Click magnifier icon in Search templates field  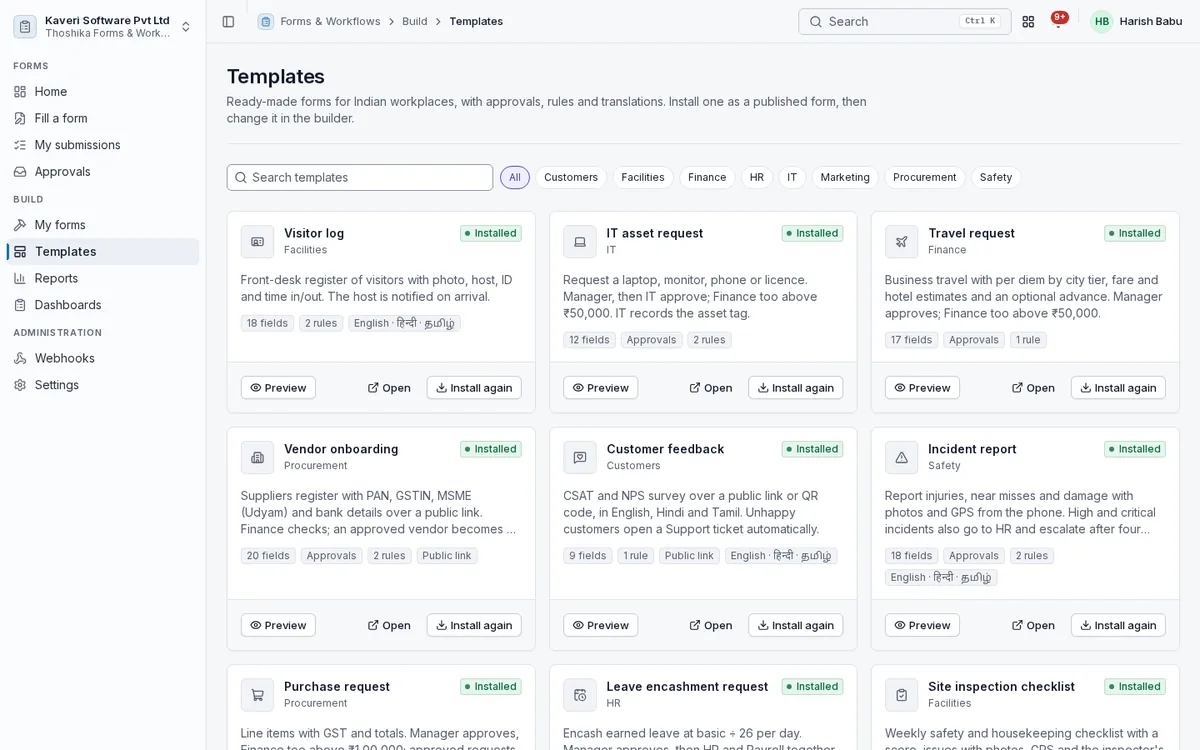tap(241, 177)
